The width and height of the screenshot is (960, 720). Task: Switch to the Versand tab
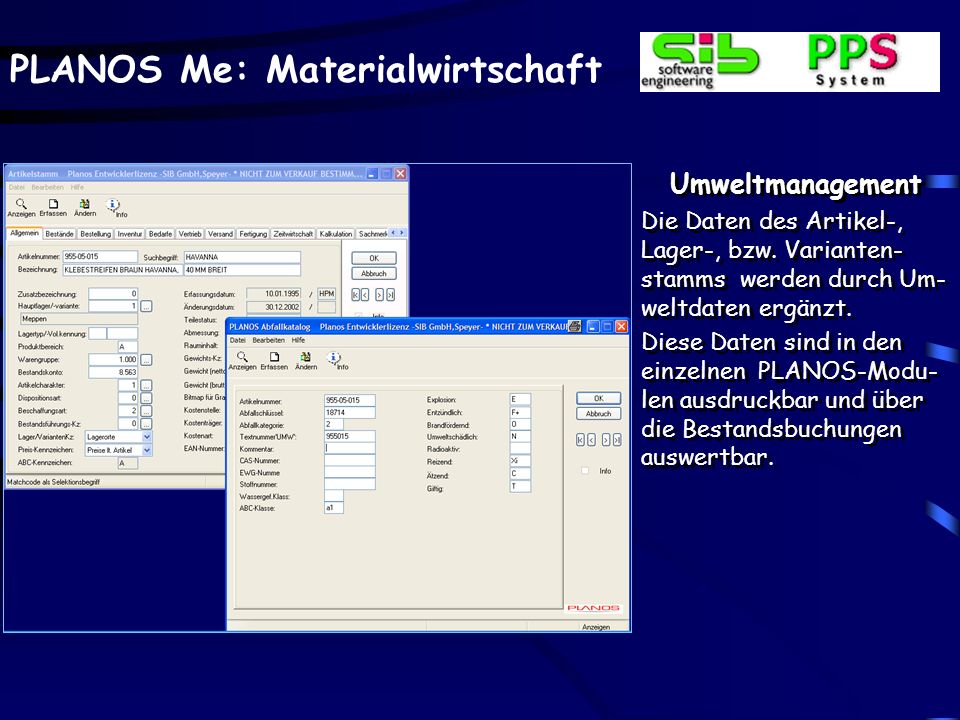pos(220,234)
